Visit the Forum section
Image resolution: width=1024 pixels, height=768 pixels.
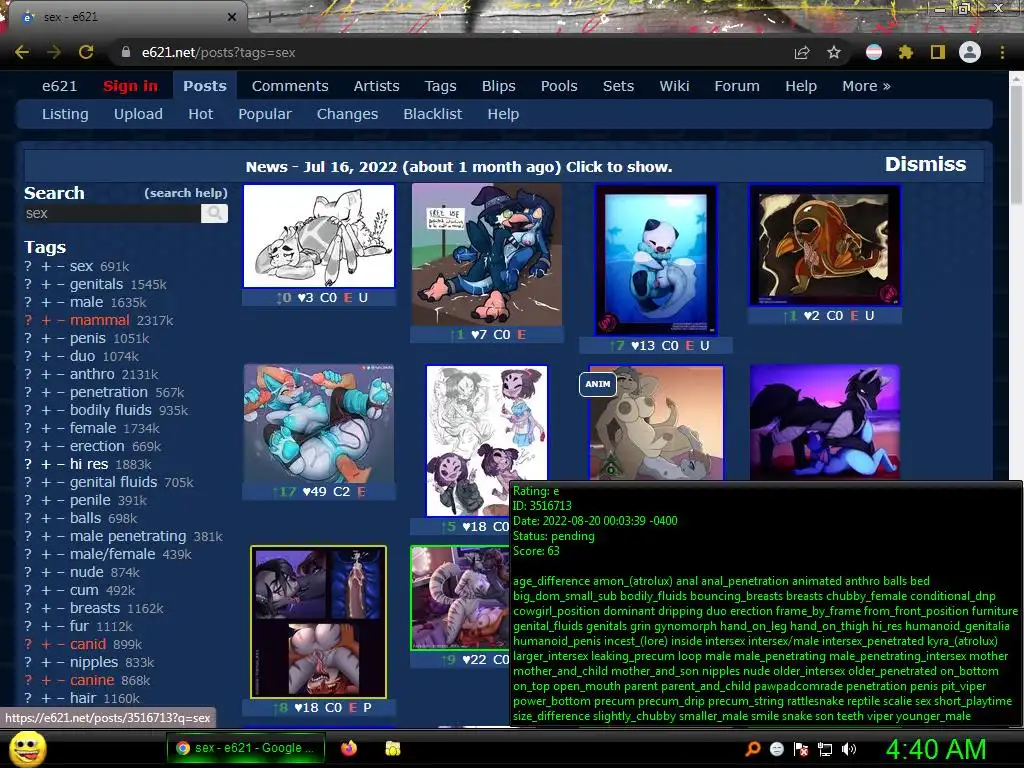(x=737, y=86)
